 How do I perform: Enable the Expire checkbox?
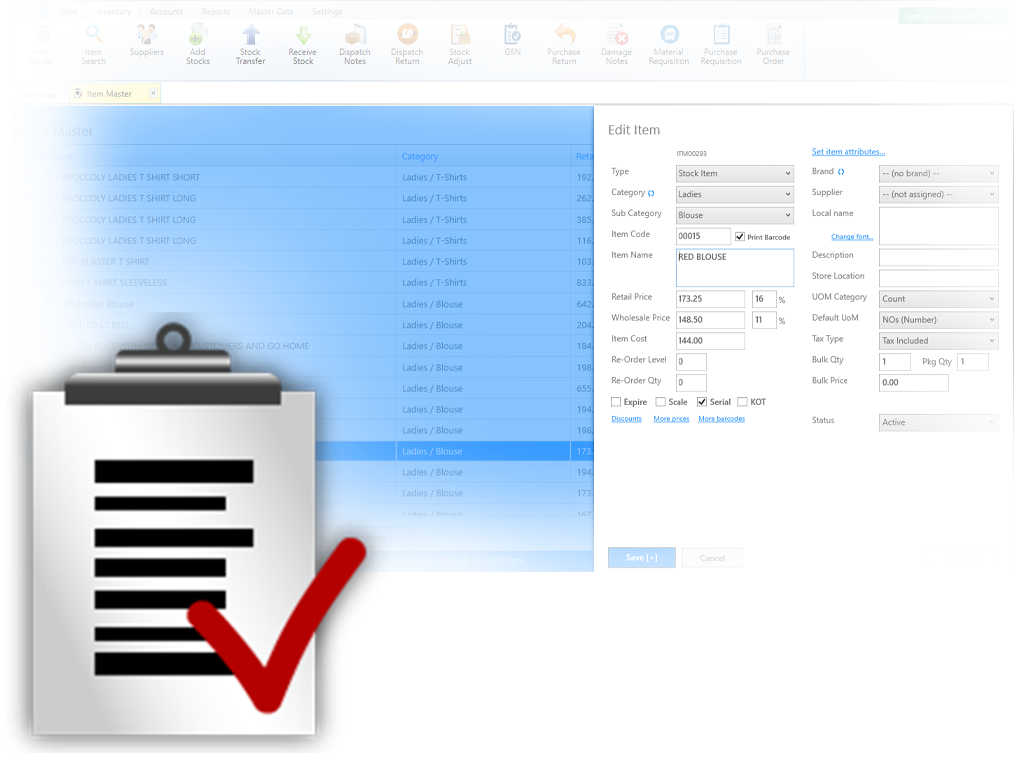click(x=616, y=401)
